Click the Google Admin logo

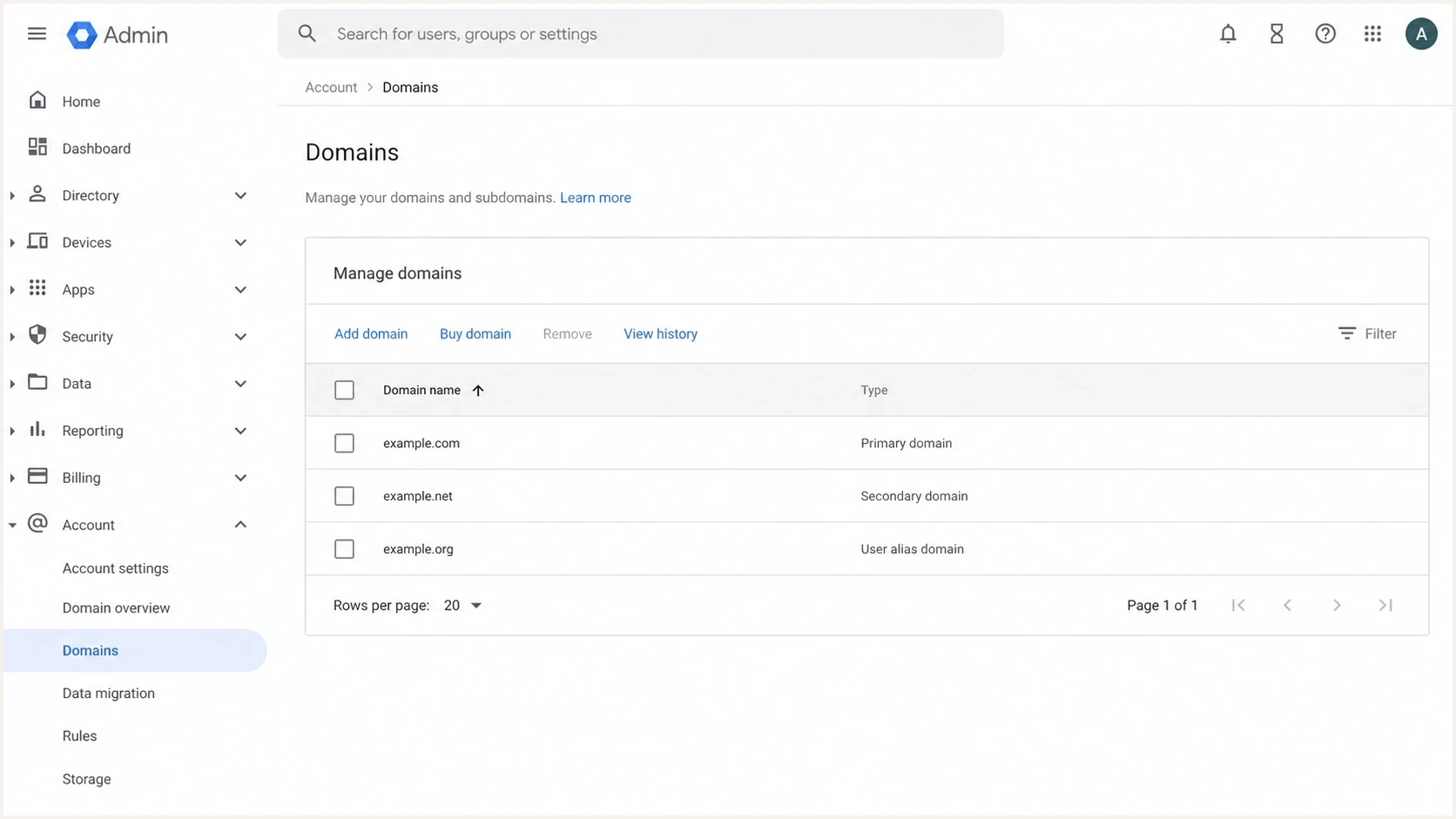point(118,35)
